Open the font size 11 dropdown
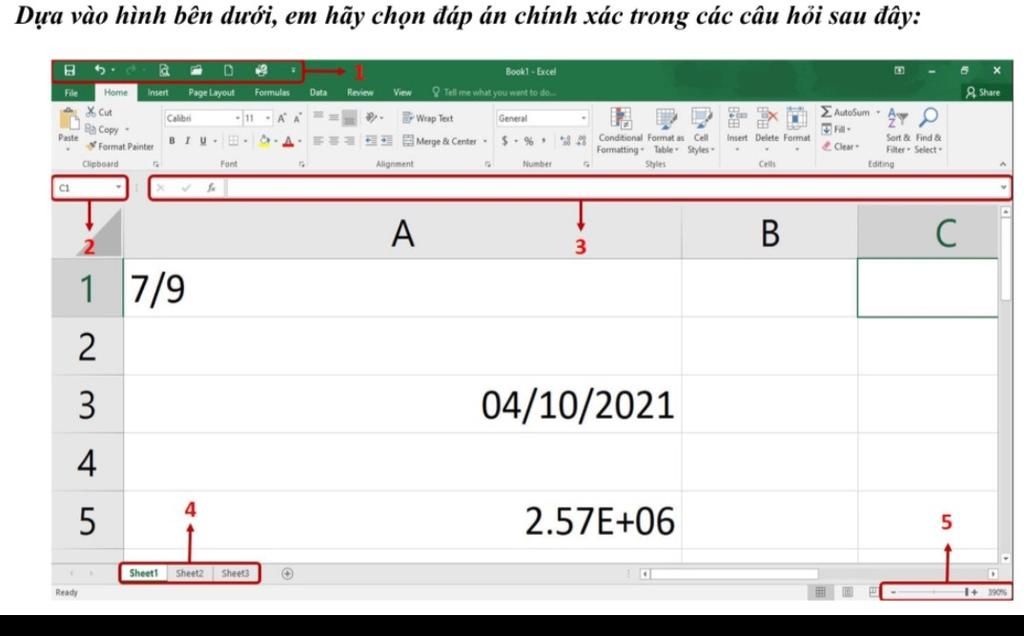1024x636 pixels. click(x=268, y=118)
